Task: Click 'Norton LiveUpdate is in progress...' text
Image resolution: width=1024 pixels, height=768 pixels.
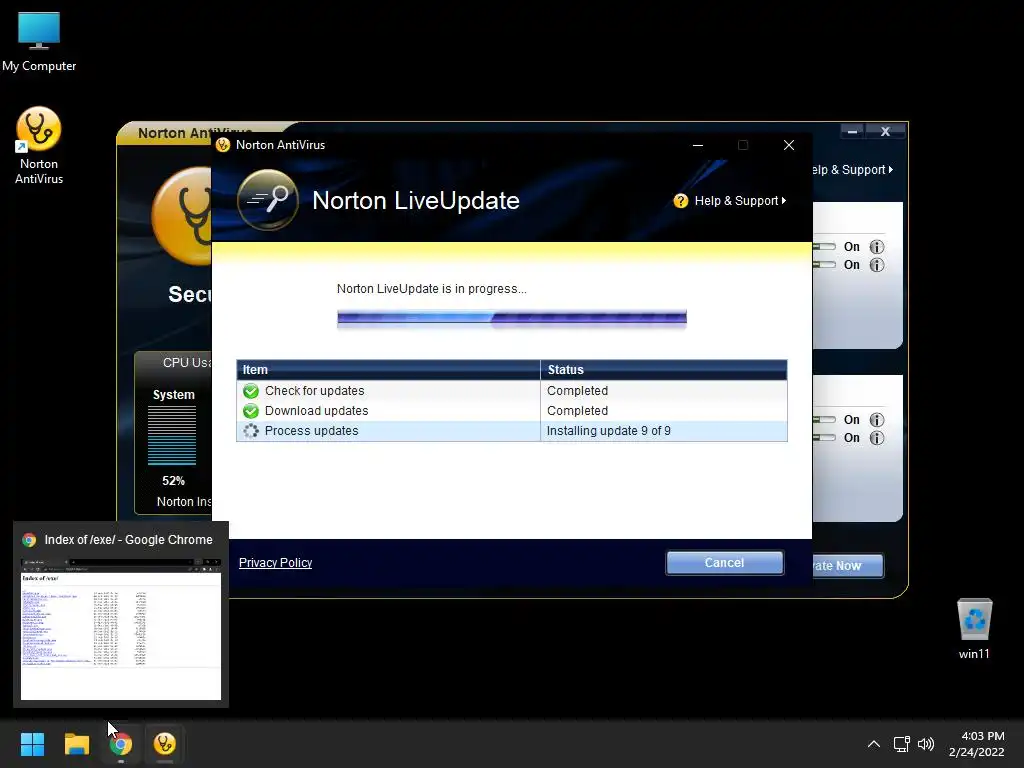Action: point(432,289)
